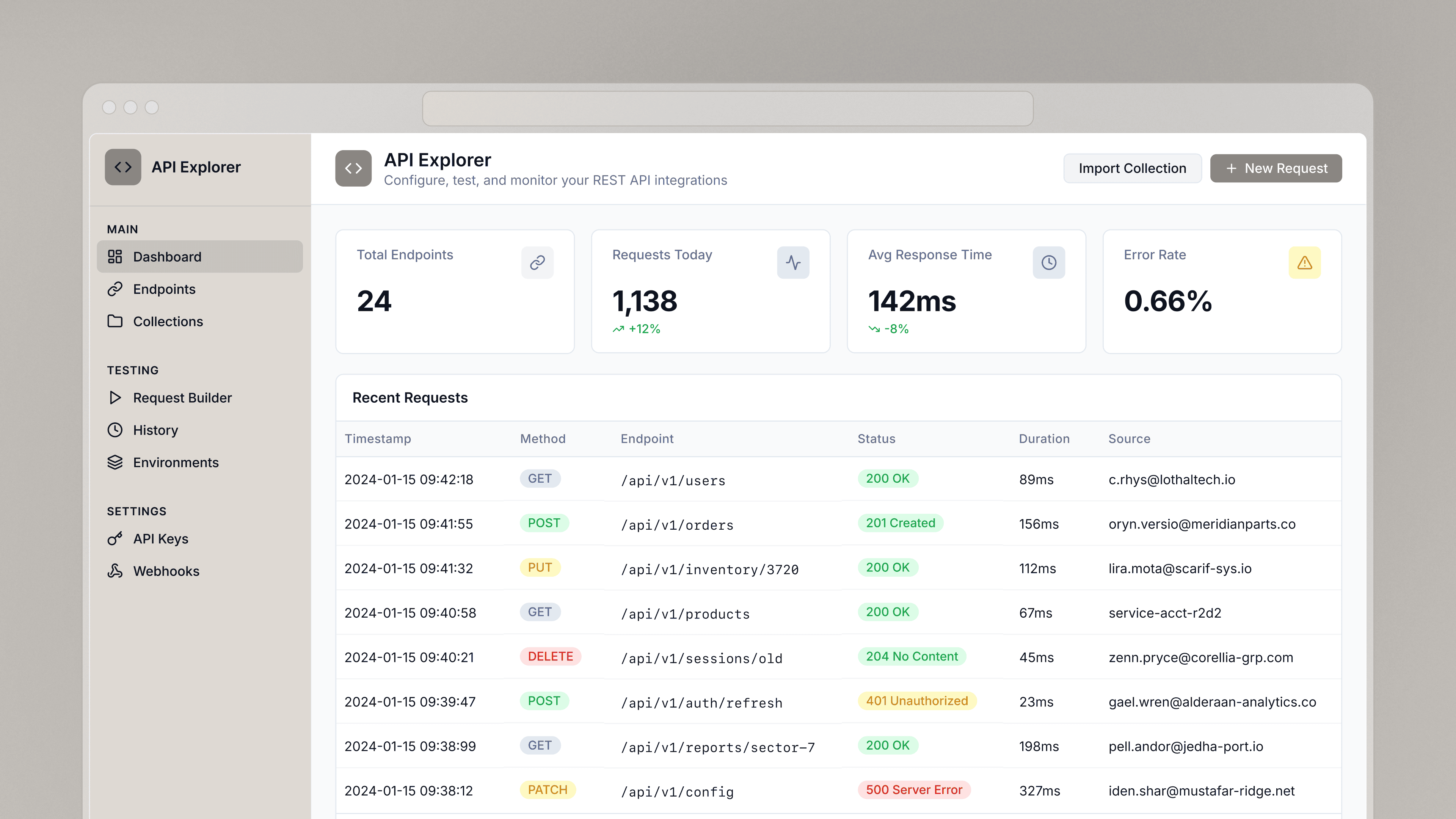Screen dimensions: 1456x819
Task: Open Environments in the sidebar
Action: coord(199,462)
